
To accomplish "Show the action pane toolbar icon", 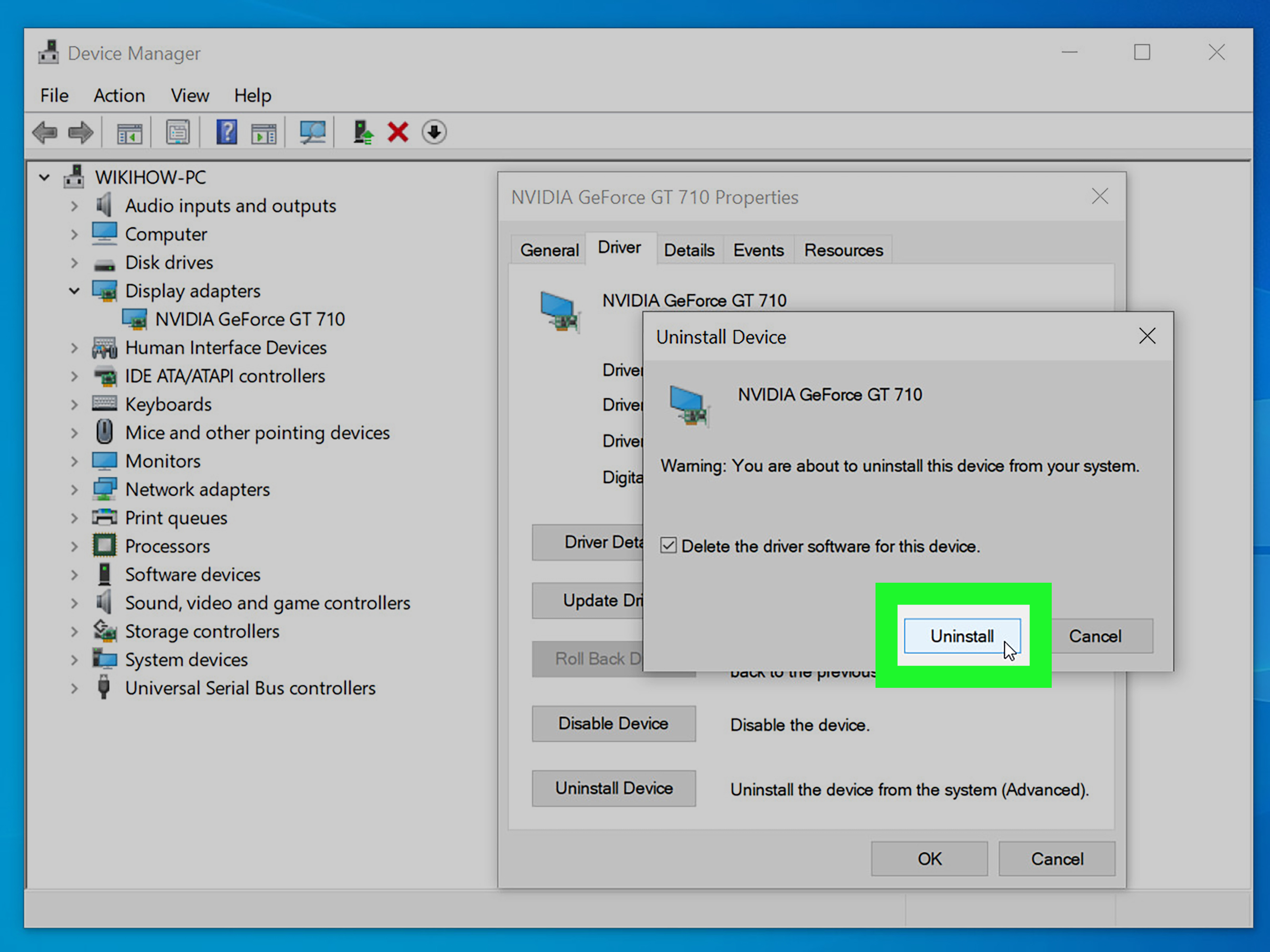I will [264, 132].
